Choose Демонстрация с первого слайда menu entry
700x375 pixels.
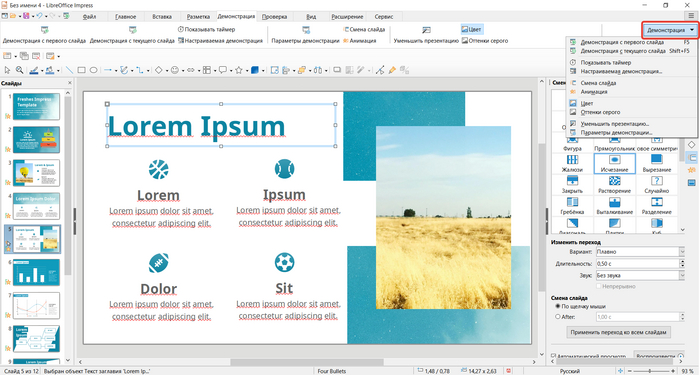point(631,42)
